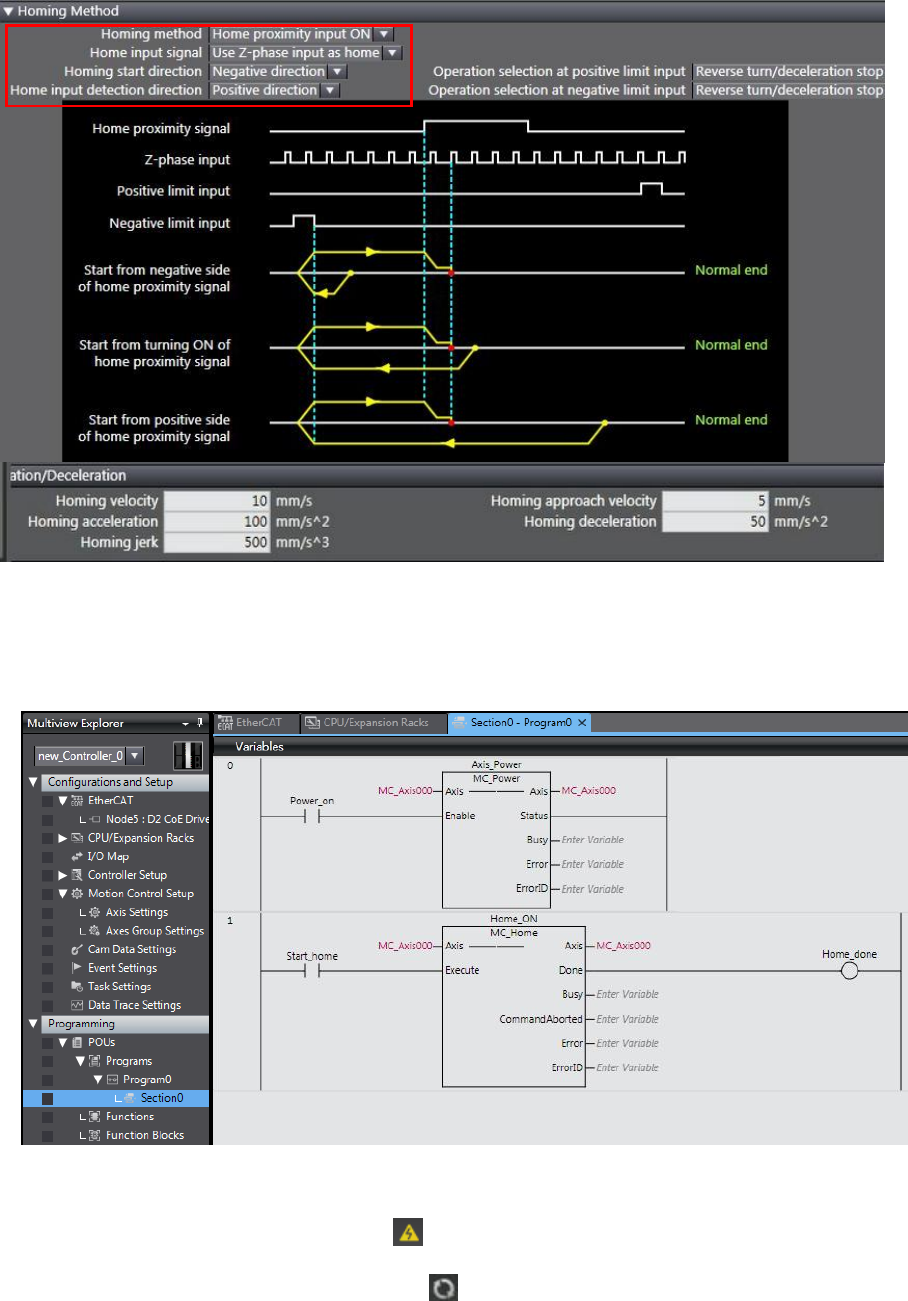The height and width of the screenshot is (1301, 908).
Task: Close the Section0 - Program0 tab
Action: point(582,722)
